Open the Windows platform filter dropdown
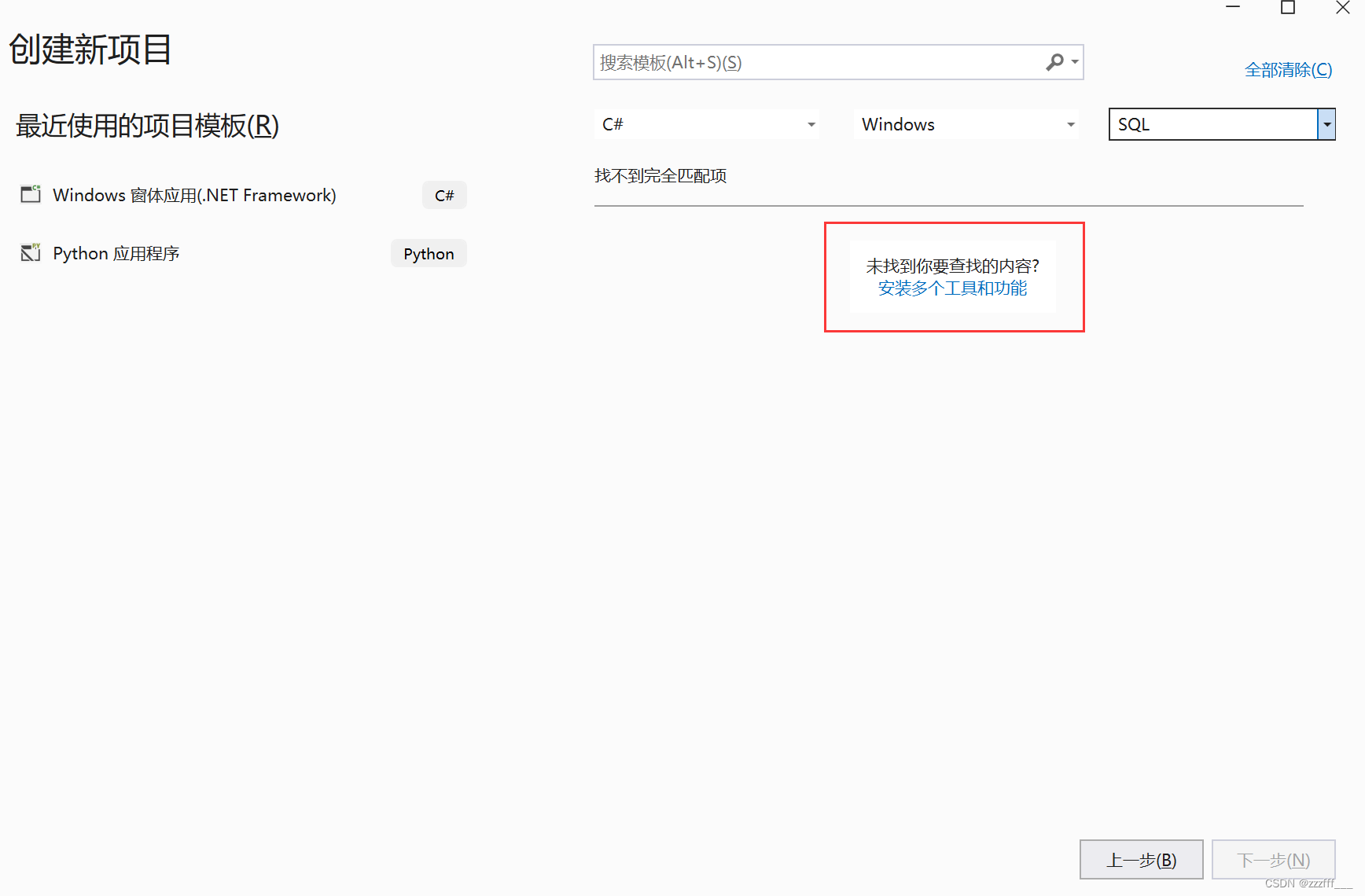Image resolution: width=1365 pixels, height=896 pixels. tap(966, 124)
